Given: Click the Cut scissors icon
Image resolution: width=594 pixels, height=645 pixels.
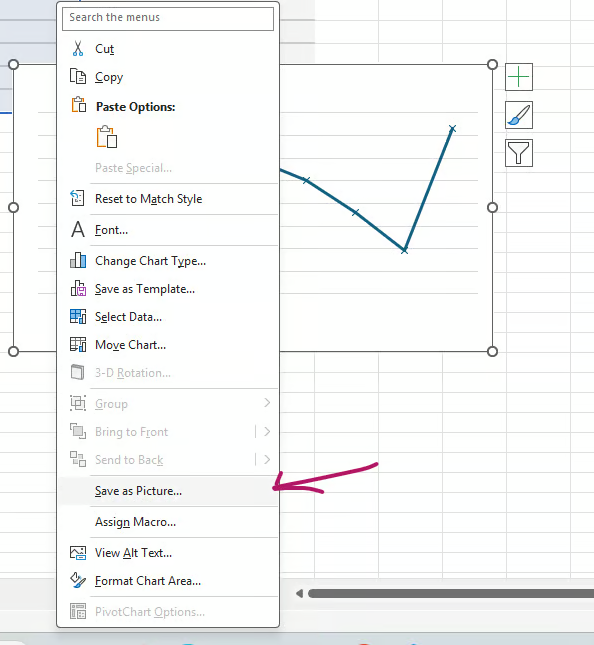Looking at the screenshot, I should tap(78, 49).
